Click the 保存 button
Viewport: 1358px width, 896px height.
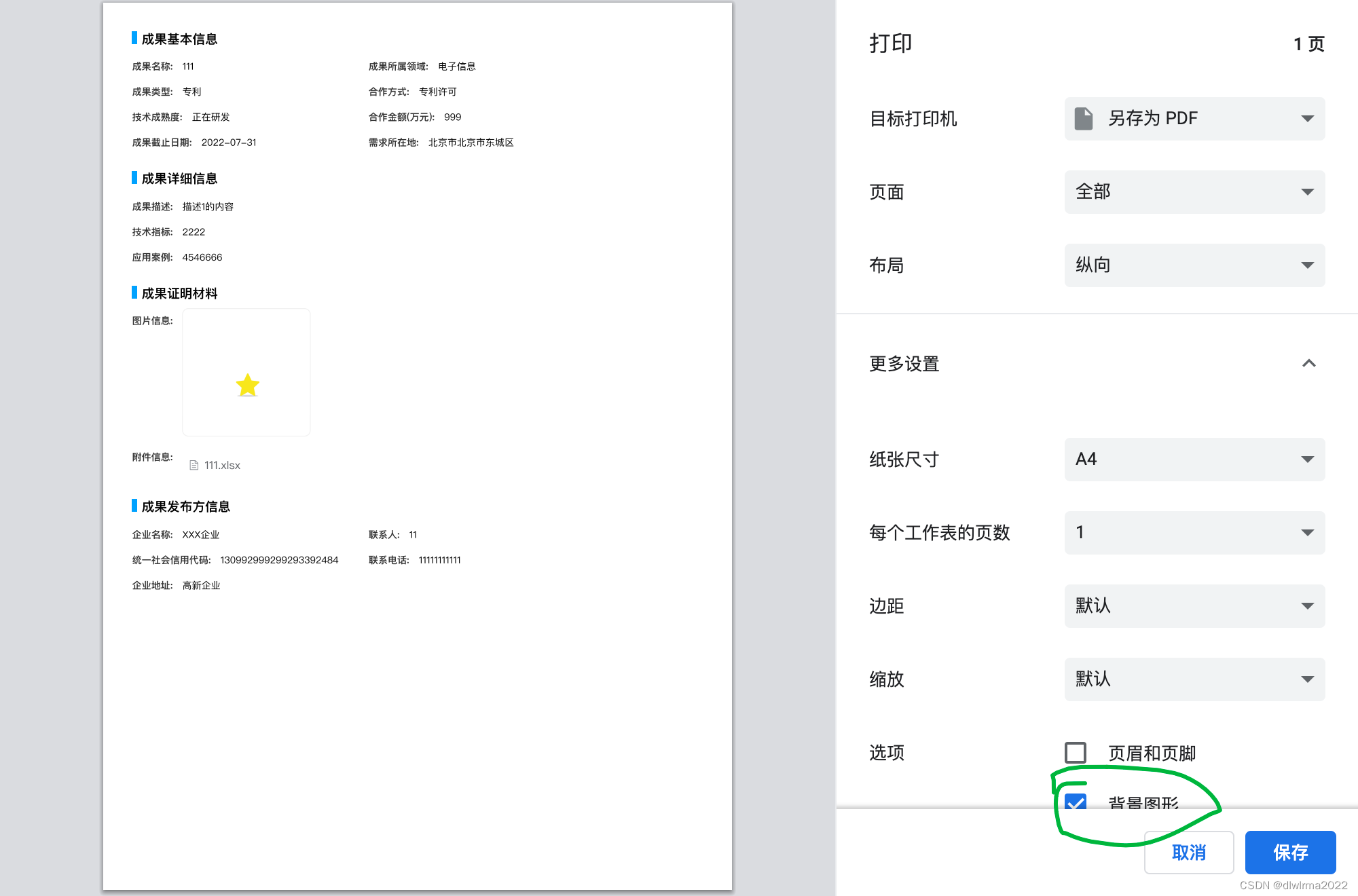[1290, 853]
